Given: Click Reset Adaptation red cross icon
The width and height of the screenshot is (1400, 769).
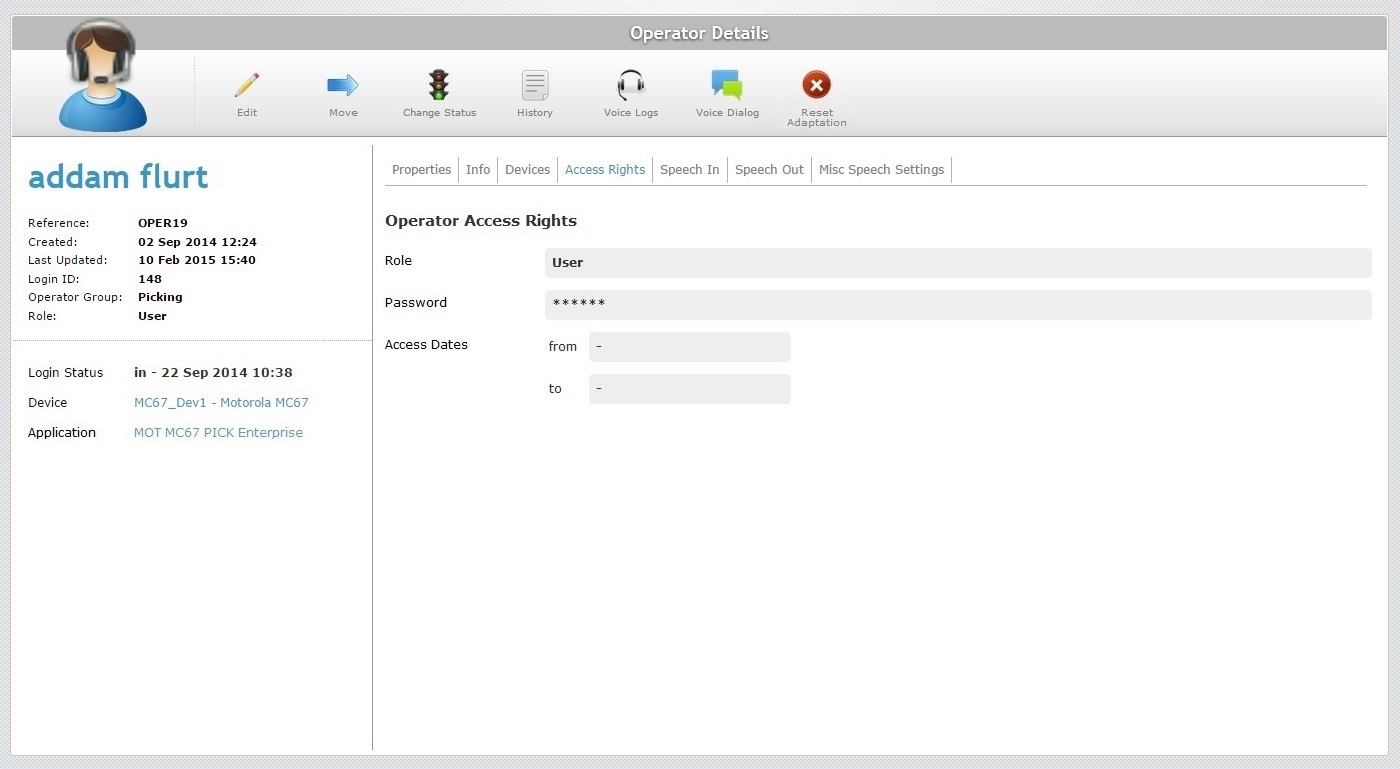Looking at the screenshot, I should coord(817,85).
